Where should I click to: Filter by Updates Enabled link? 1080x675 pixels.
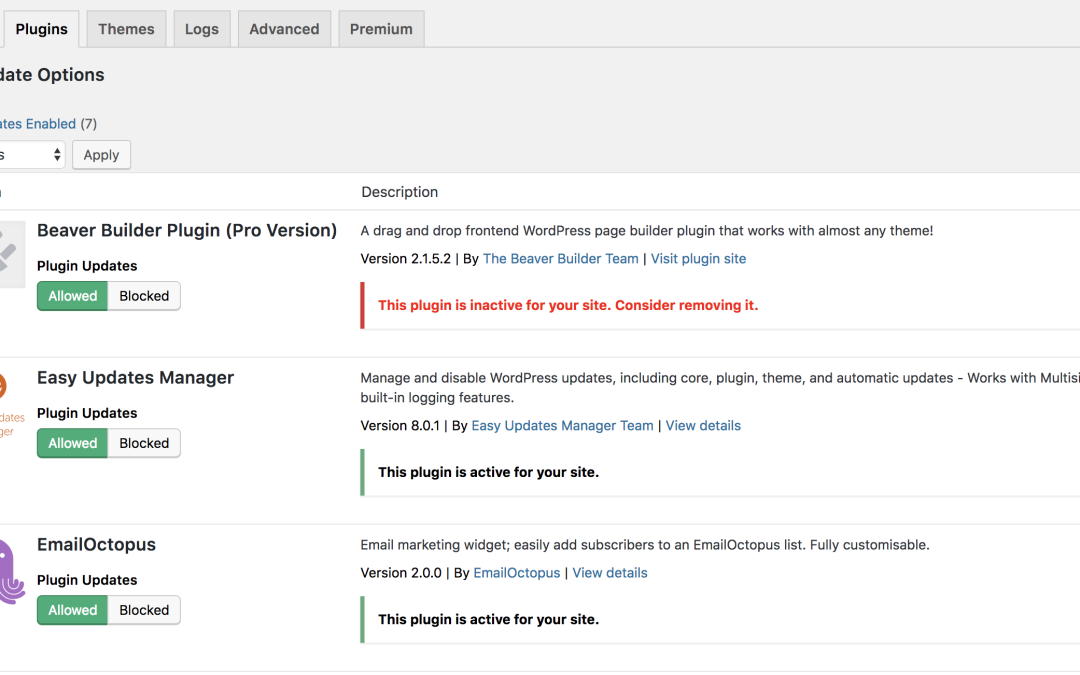(38, 124)
